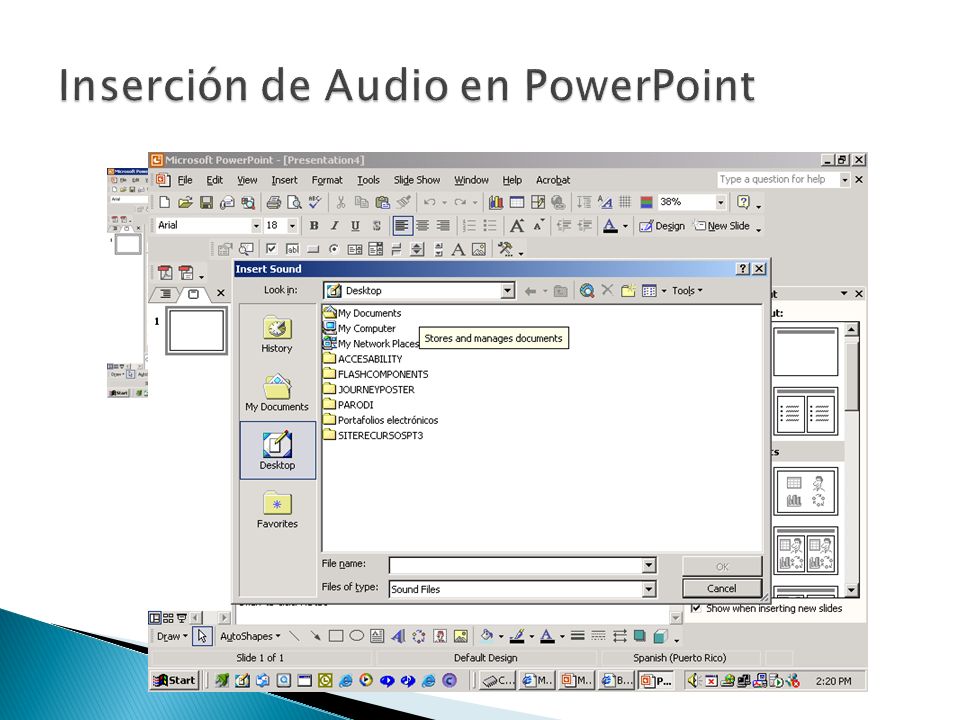
Task: Click the Select Objects arrow tool
Action: click(x=202, y=636)
